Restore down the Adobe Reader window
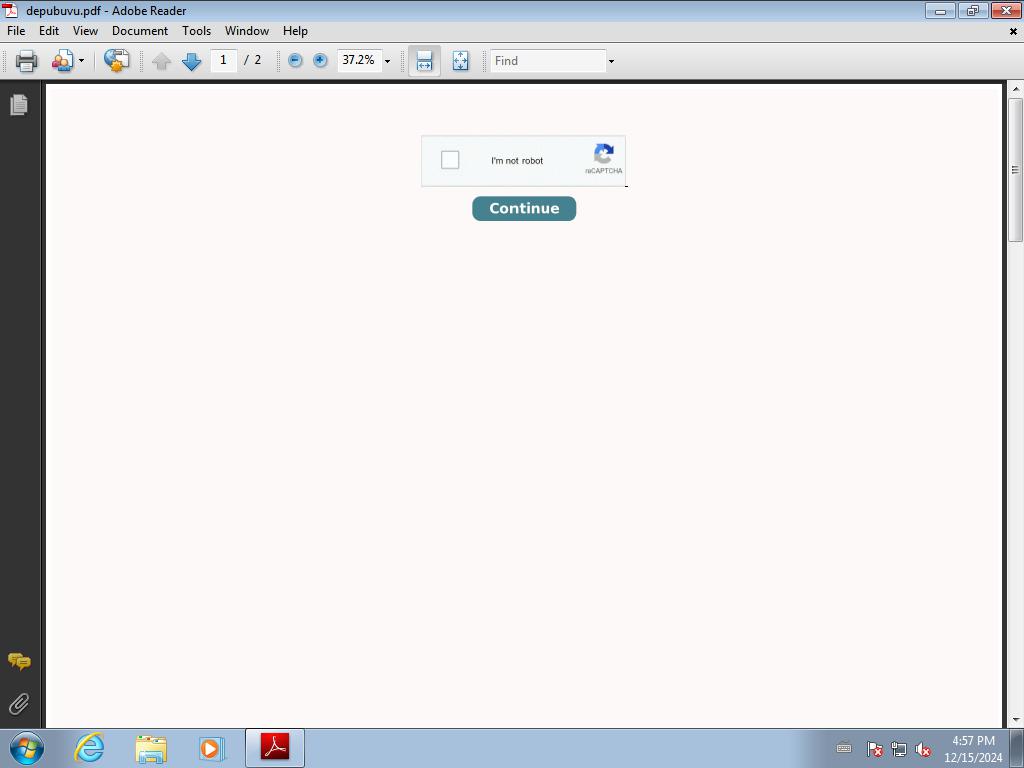Viewport: 1024px width, 768px height. click(973, 10)
